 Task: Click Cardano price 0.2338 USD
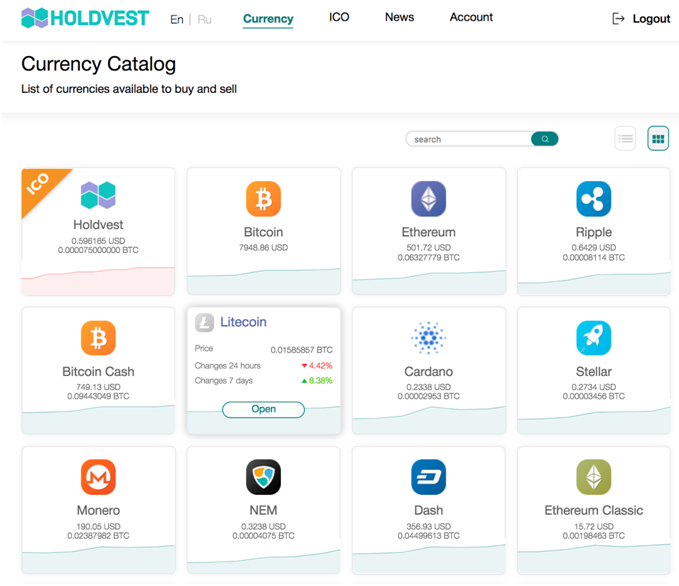(x=428, y=387)
